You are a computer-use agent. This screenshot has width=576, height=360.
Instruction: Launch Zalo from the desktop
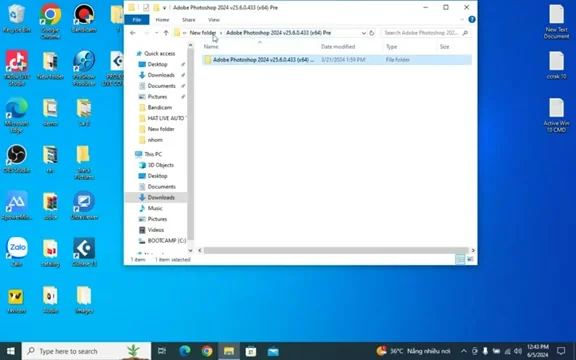tap(17, 252)
